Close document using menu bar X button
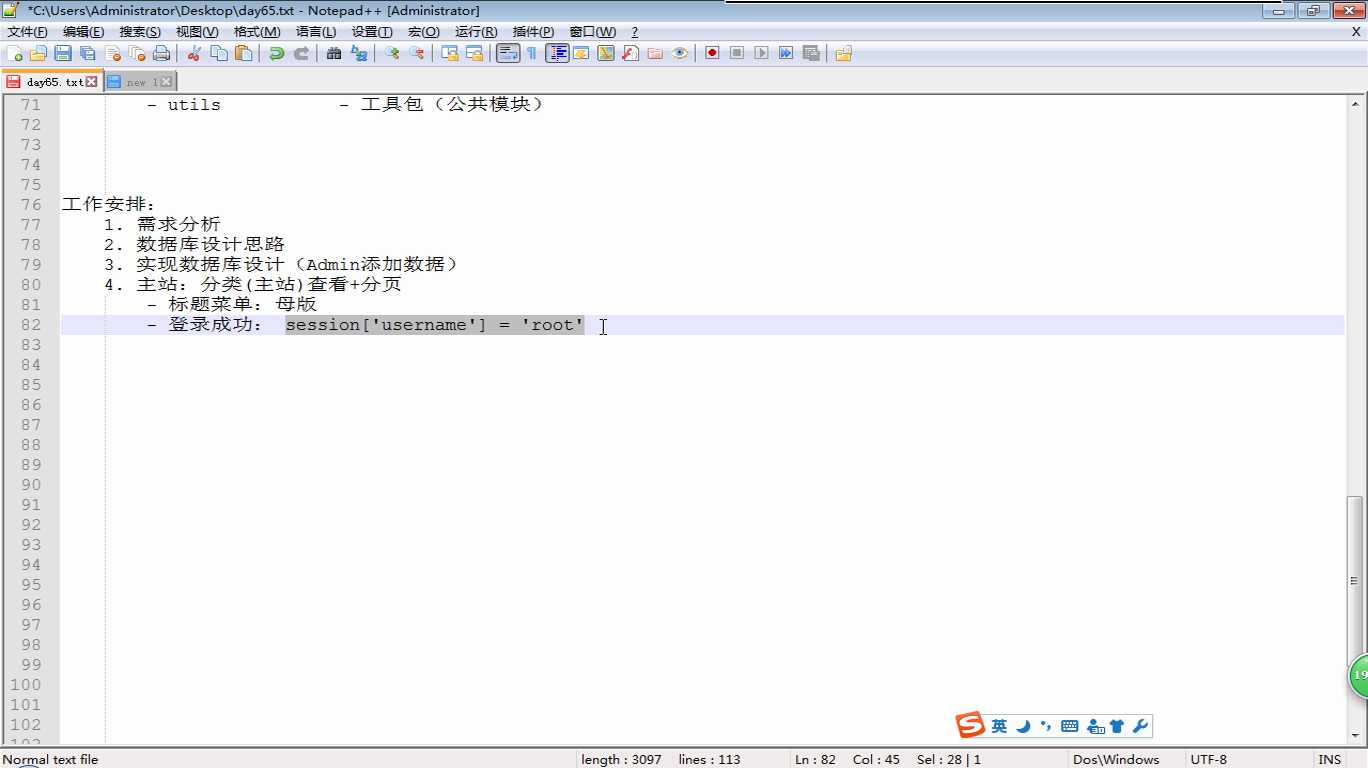The image size is (1368, 768). (x=1356, y=32)
